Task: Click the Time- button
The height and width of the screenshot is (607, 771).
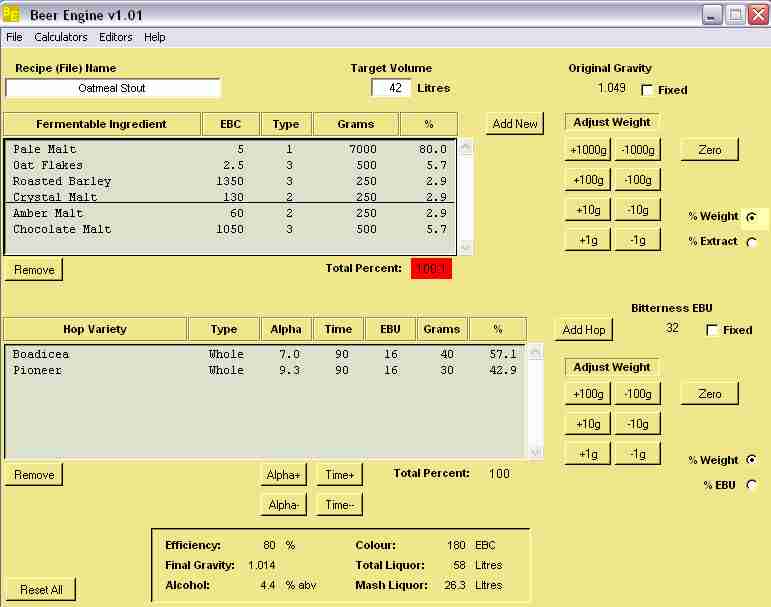Action: [339, 505]
